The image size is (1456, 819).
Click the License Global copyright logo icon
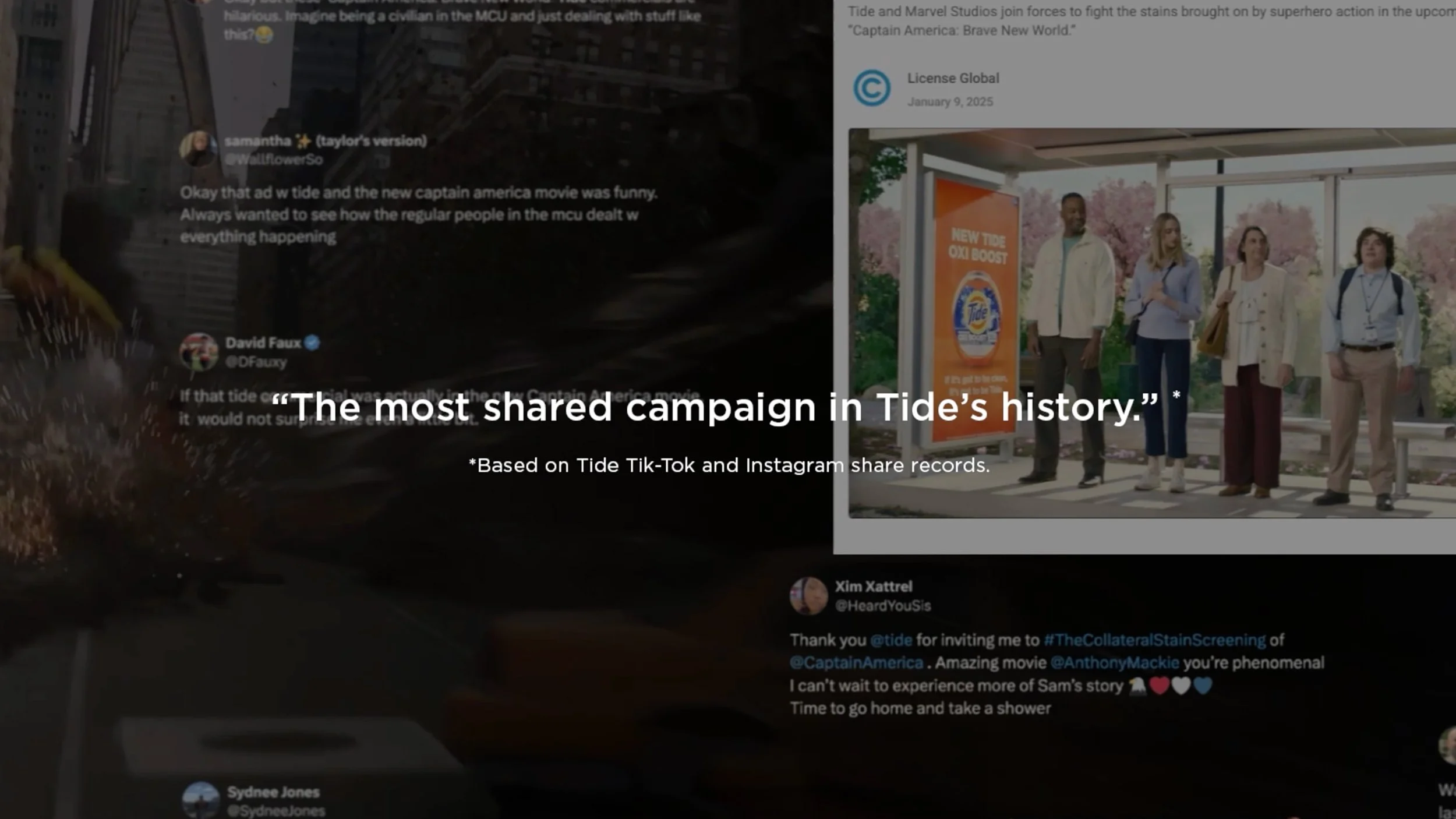[x=871, y=89]
